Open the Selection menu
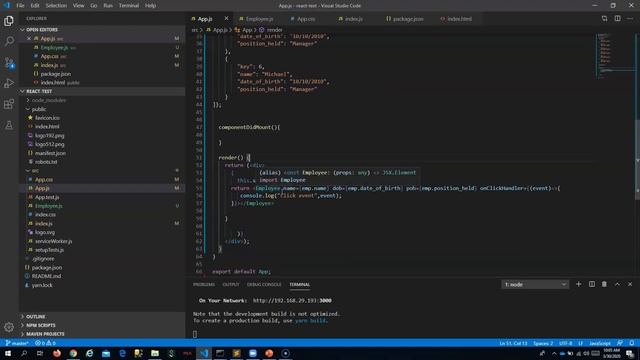 [x=56, y=5]
